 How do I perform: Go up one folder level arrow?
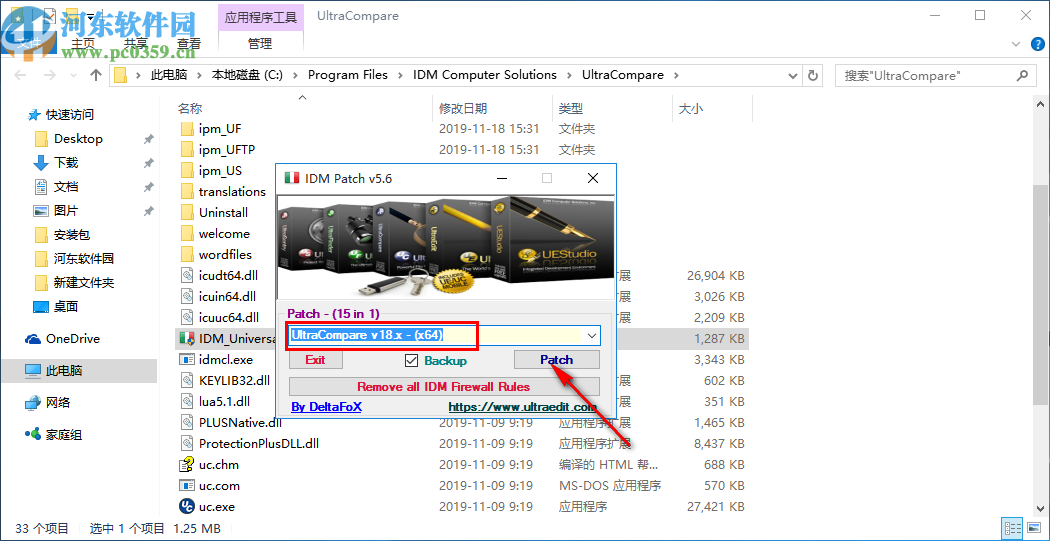[96, 75]
